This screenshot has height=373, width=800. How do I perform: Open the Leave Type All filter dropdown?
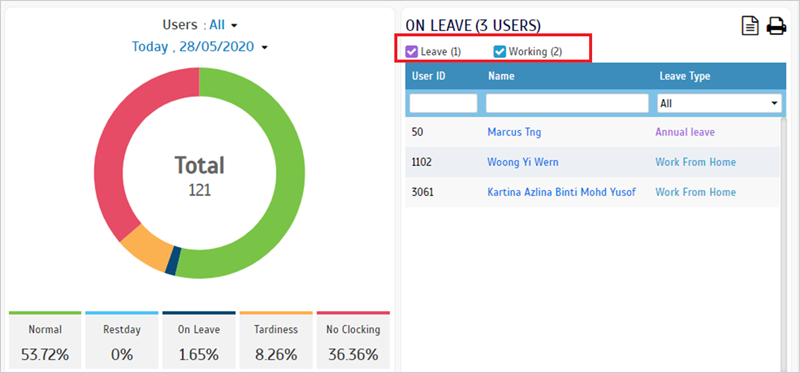719,103
